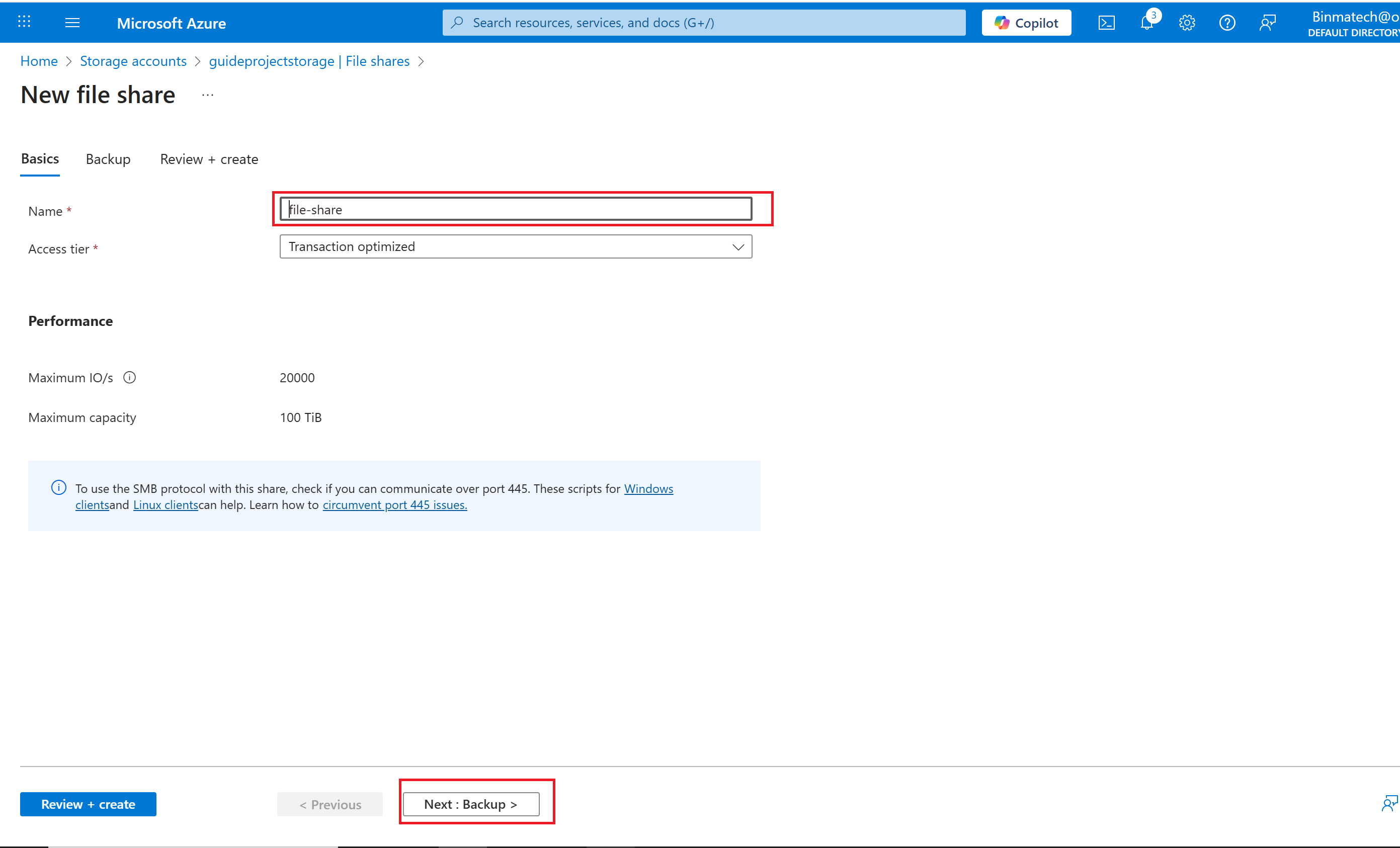Open the notifications bell
Screen dimensions: 1400x848
pyautogui.click(x=1146, y=23)
